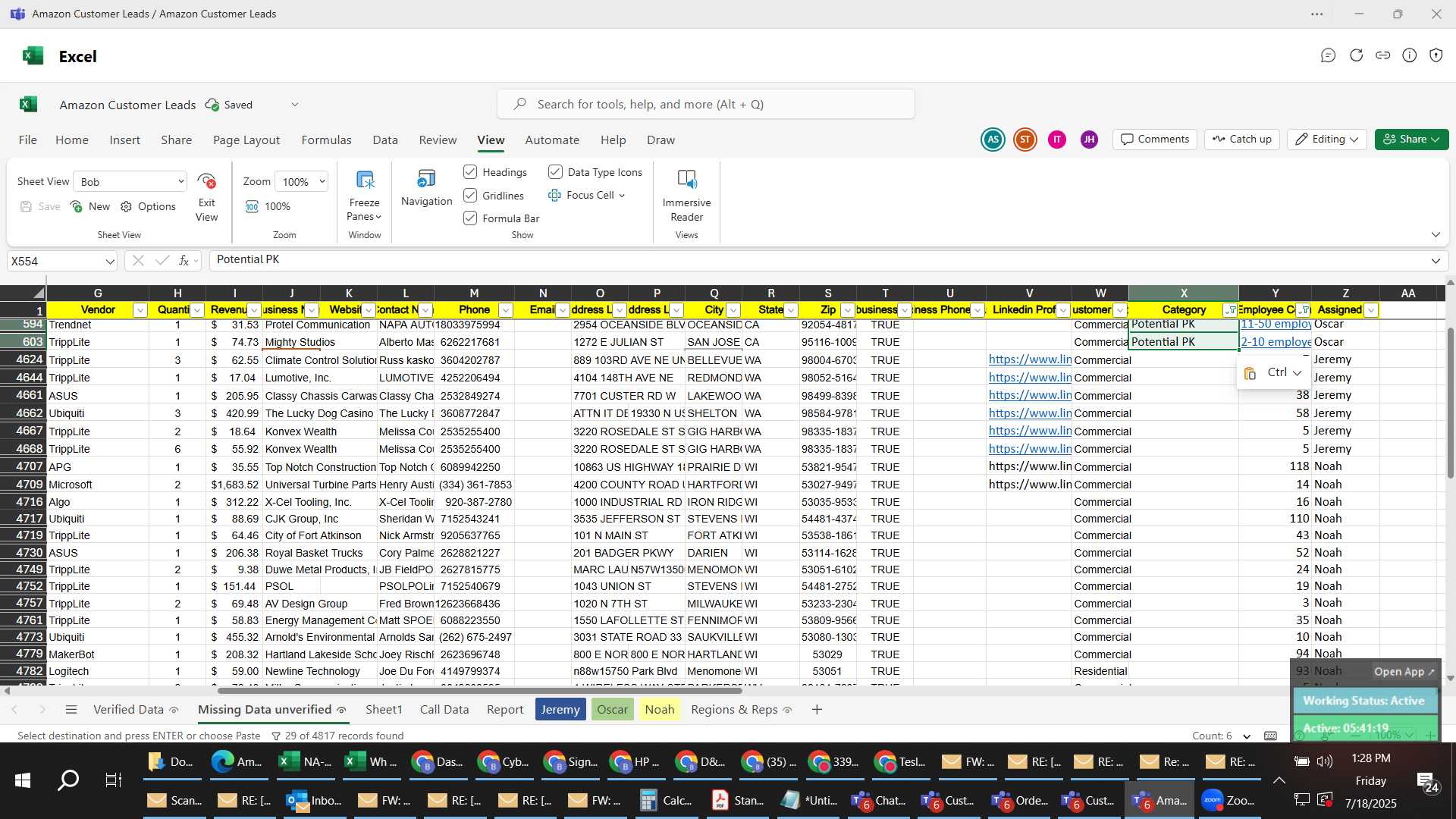
Task: Click the paste options Ctrl icon
Action: (1250, 373)
